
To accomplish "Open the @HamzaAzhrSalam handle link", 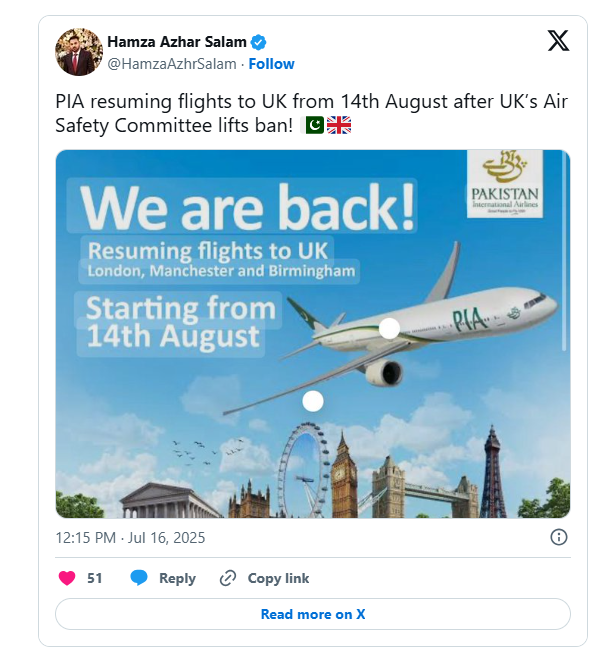I will pyautogui.click(x=172, y=64).
